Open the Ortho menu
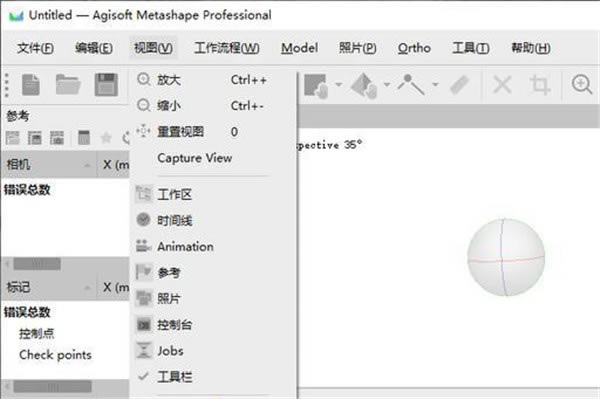 tap(414, 48)
